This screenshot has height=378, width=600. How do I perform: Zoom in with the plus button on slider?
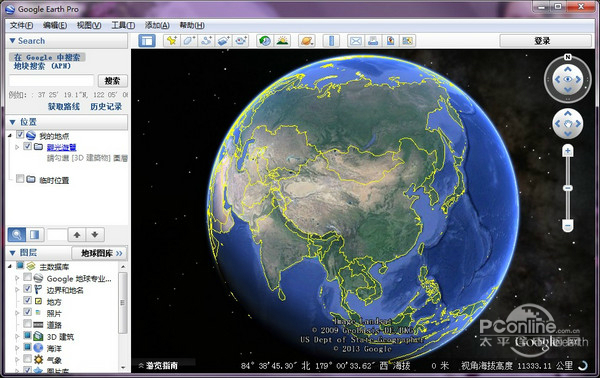coord(567,151)
